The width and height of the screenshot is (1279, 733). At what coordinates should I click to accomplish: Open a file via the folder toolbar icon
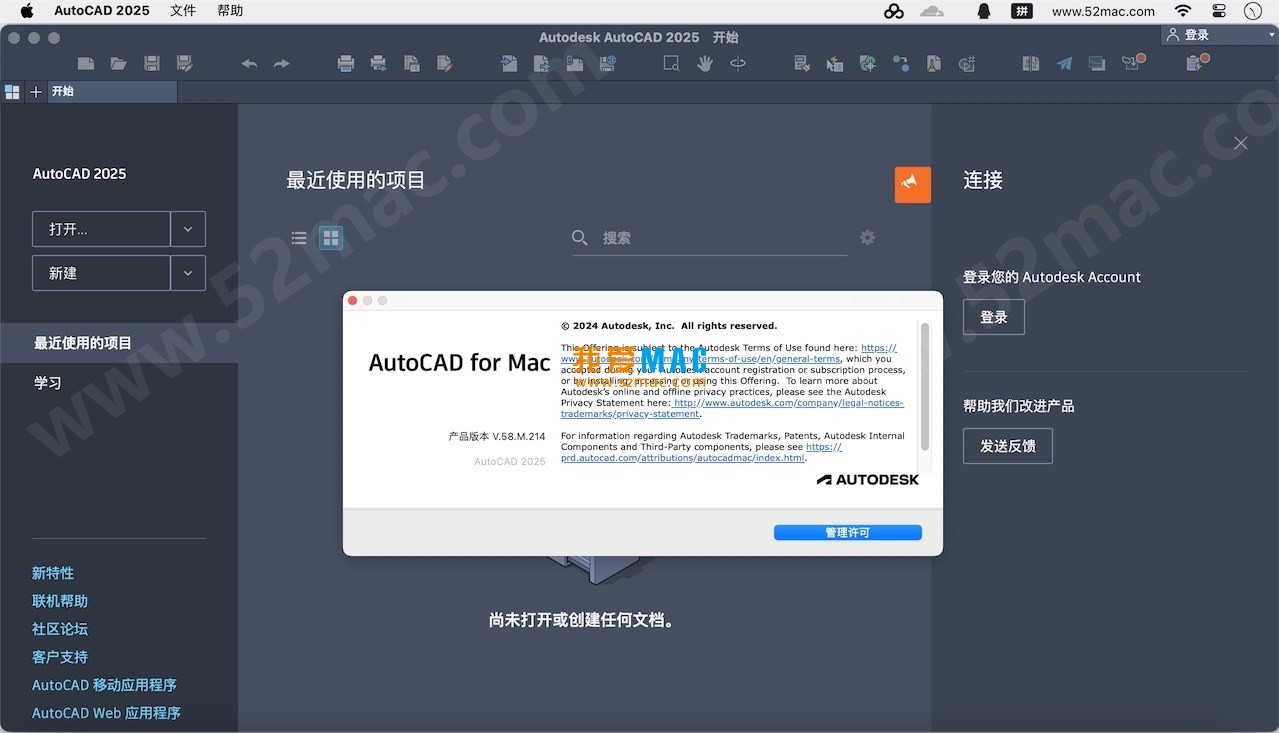point(118,62)
